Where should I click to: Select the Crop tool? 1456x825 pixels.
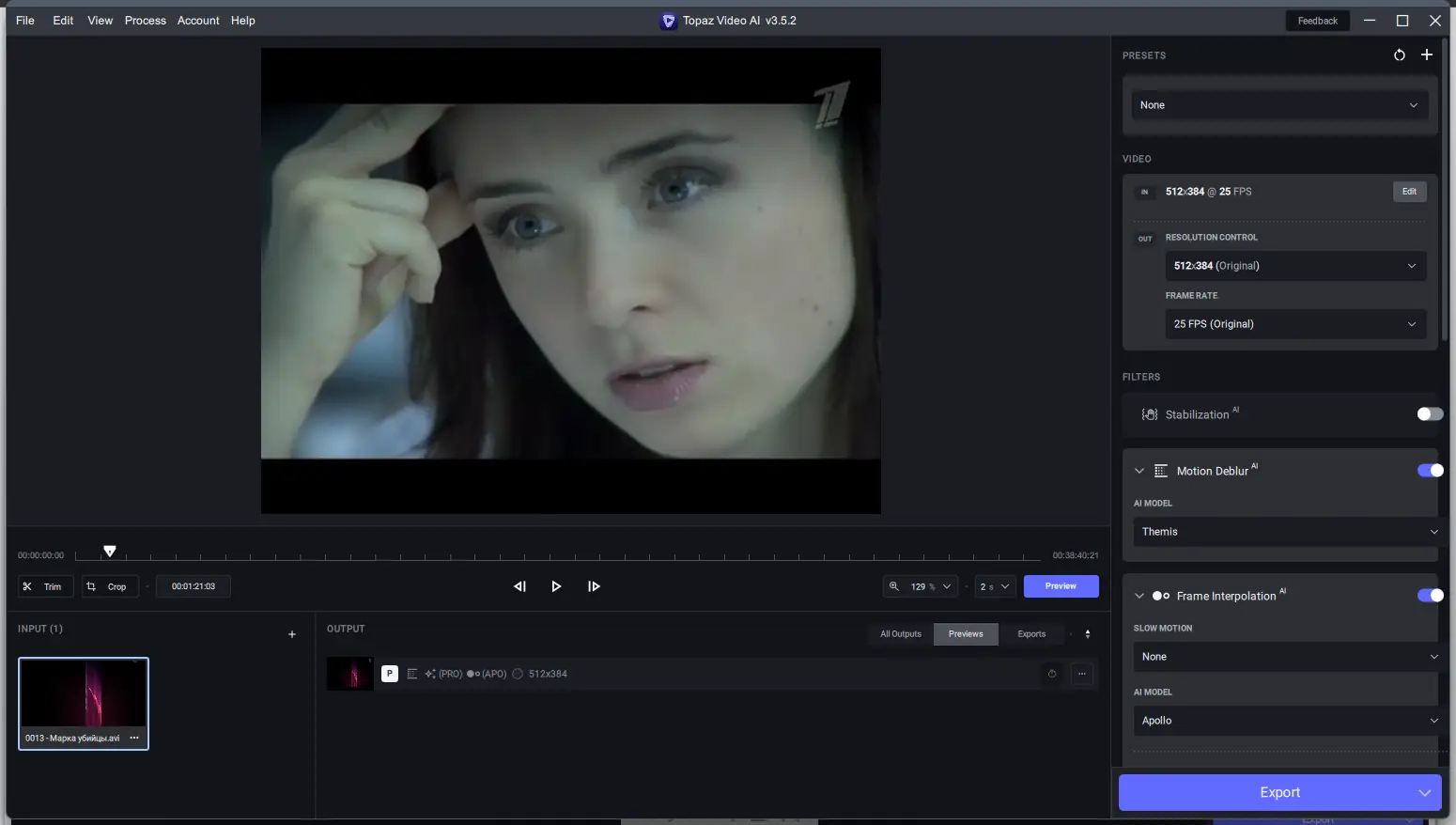coord(109,586)
